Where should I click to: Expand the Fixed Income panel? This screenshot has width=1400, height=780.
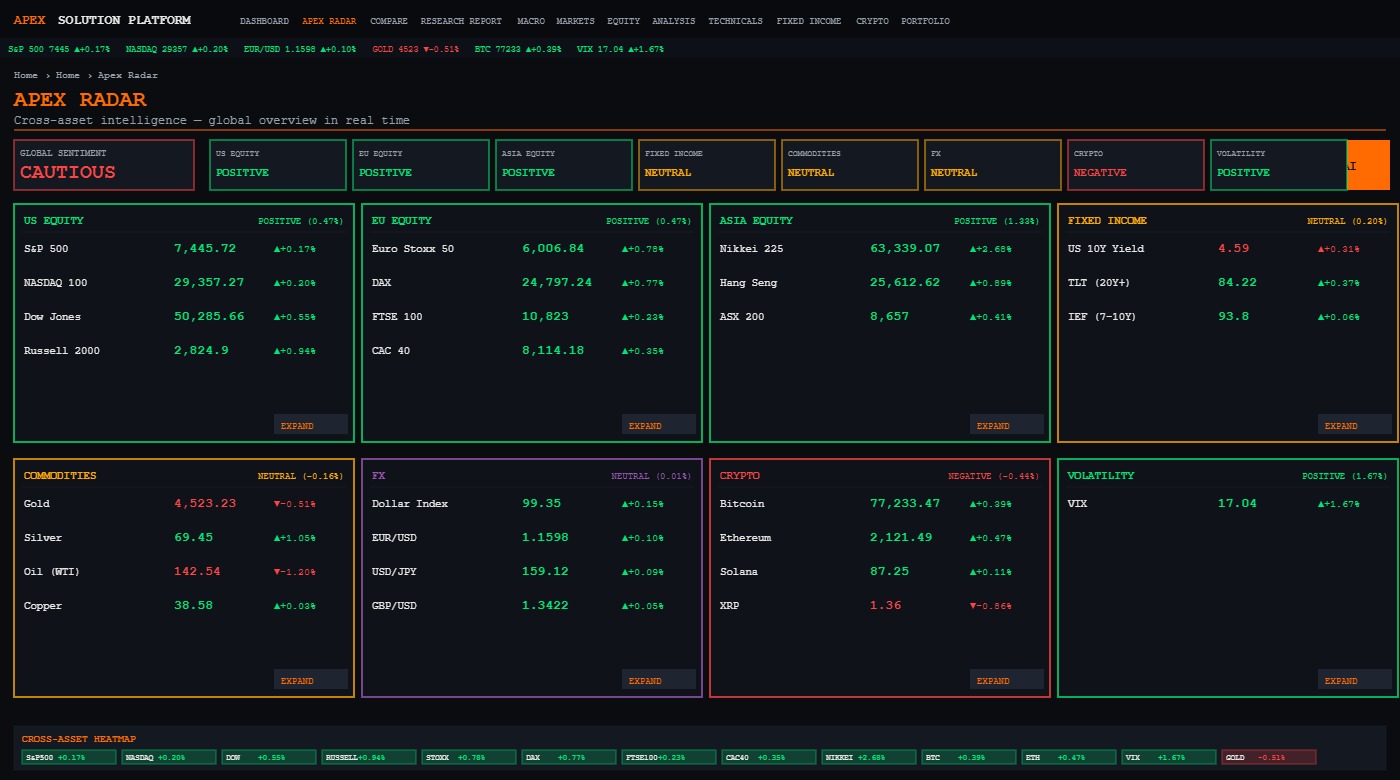1355,425
